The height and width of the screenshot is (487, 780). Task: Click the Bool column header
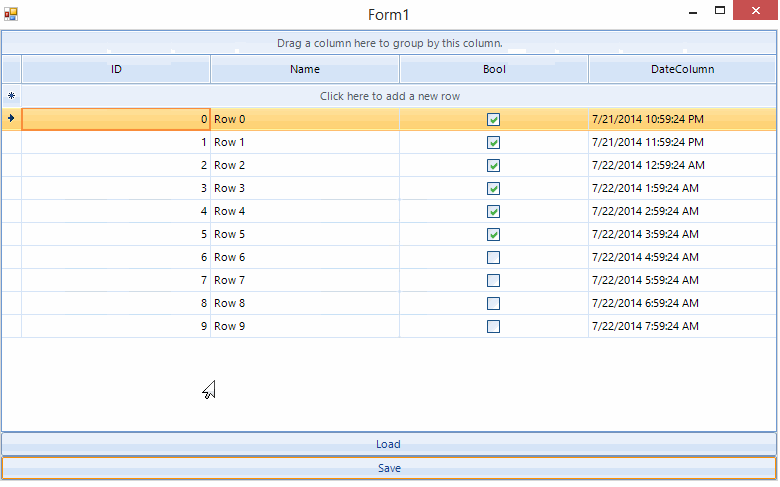tap(494, 69)
